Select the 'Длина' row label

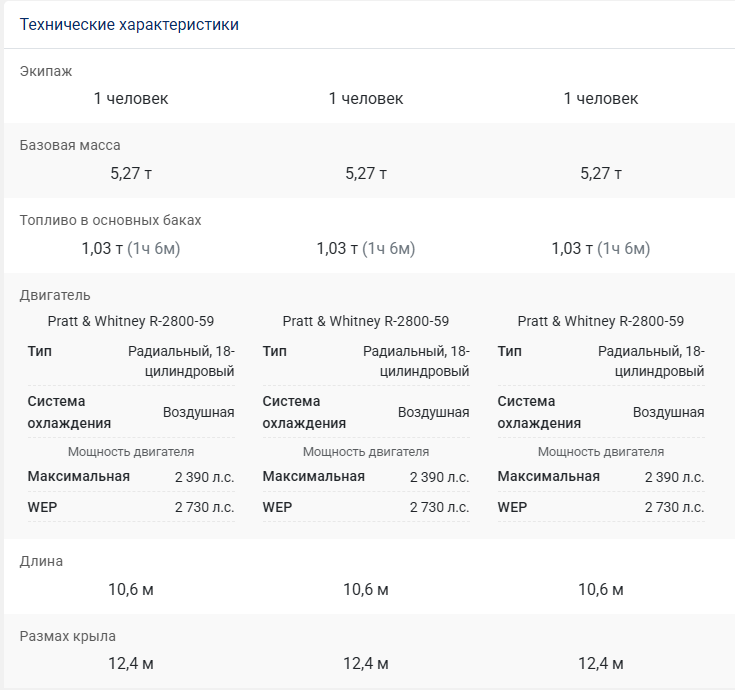41,561
